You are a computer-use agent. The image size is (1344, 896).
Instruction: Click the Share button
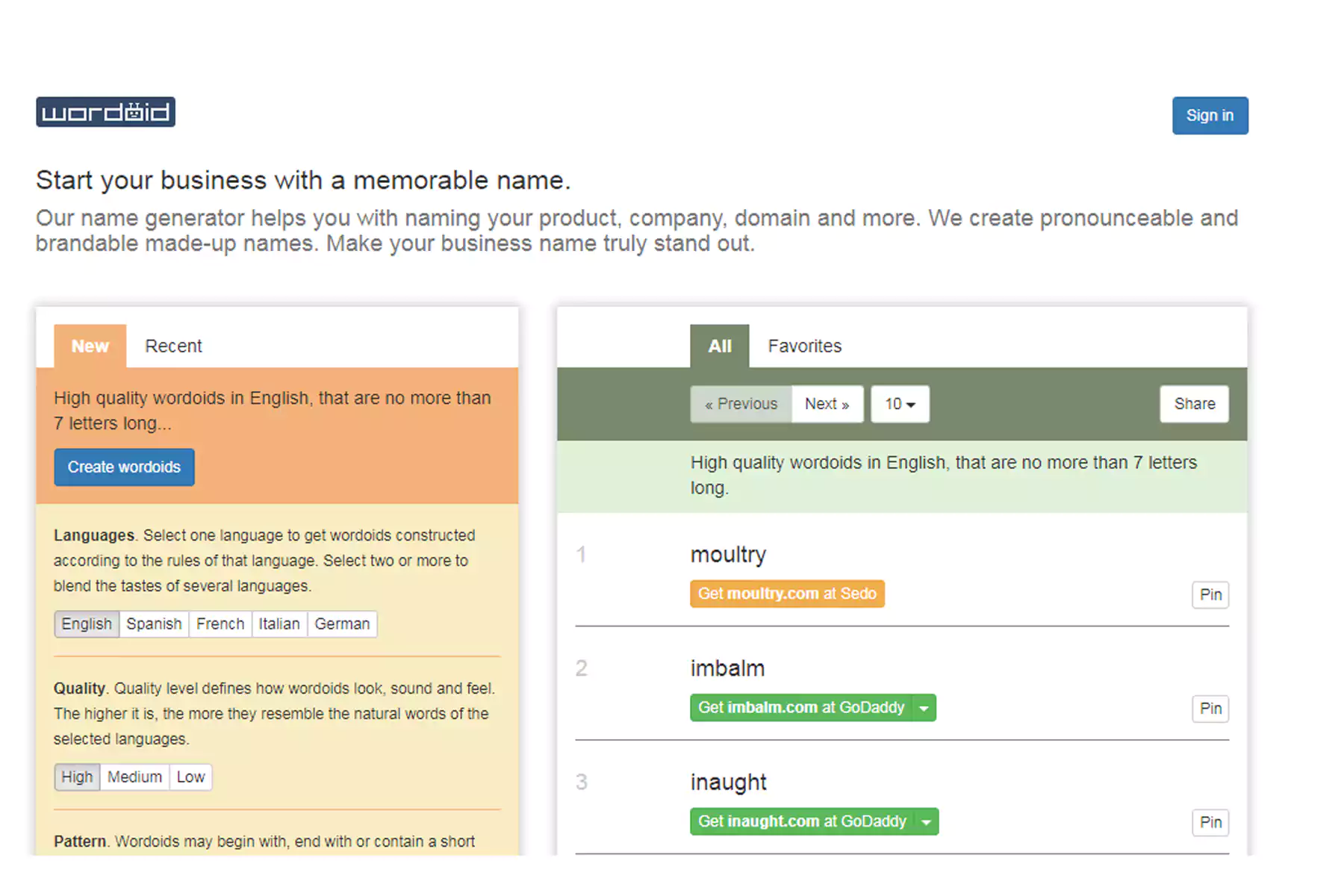(1194, 404)
